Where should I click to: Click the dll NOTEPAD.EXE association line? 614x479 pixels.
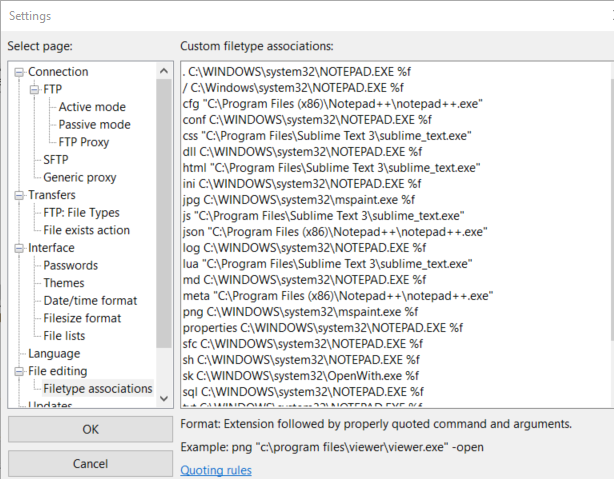pos(302,152)
